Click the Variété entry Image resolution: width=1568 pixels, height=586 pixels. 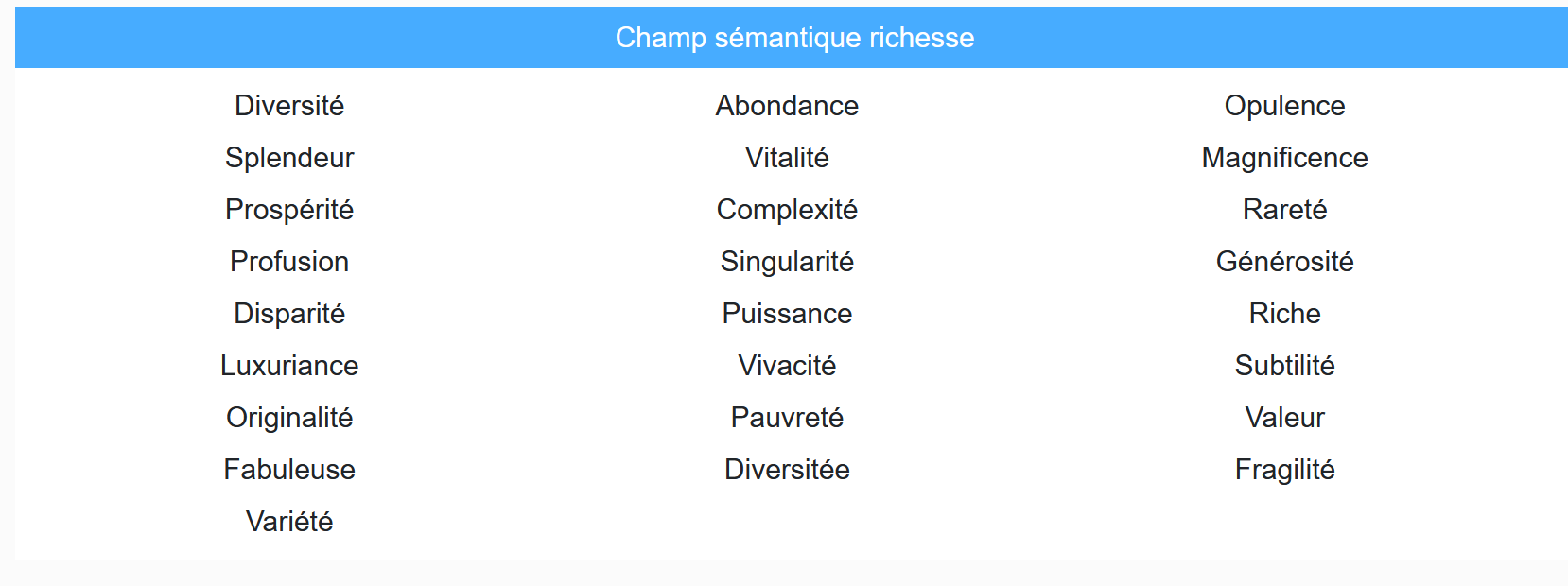tap(289, 522)
